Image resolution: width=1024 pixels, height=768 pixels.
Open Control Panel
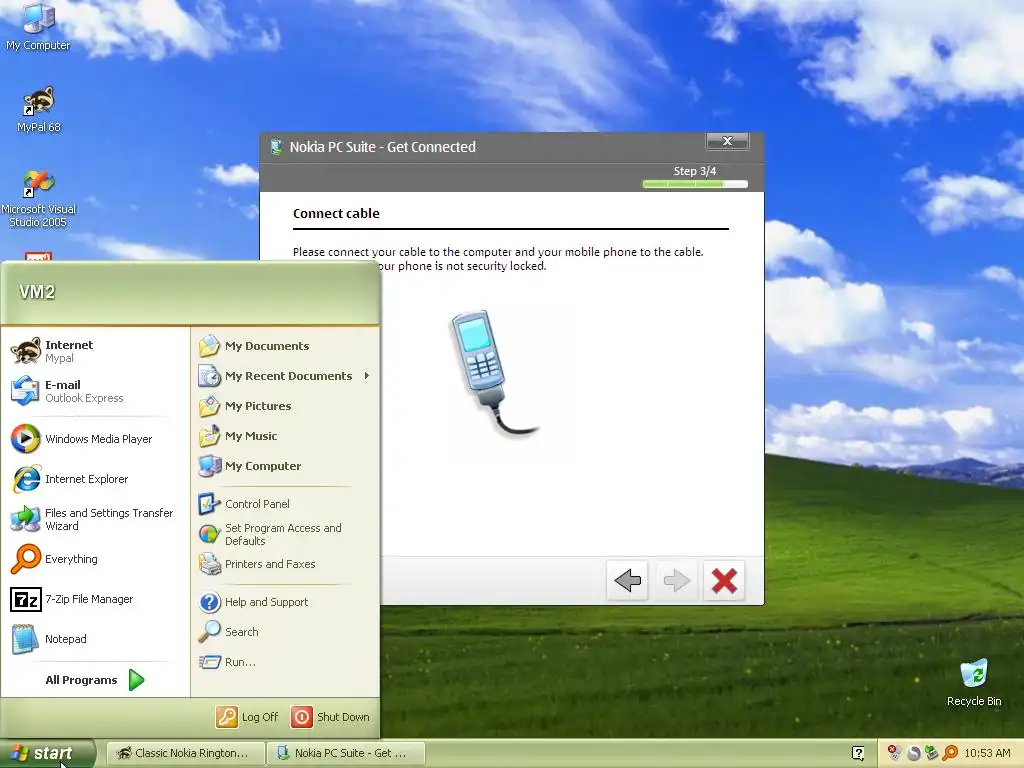click(x=285, y=504)
